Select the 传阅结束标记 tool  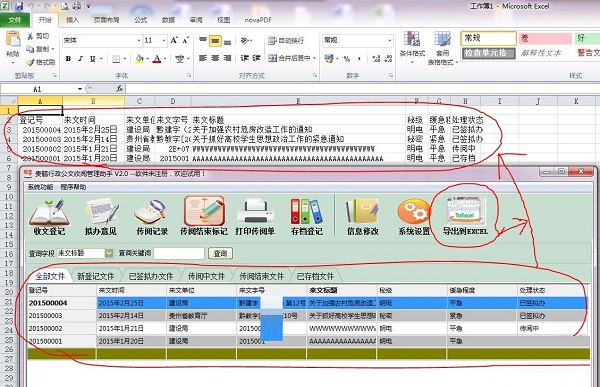click(x=204, y=216)
